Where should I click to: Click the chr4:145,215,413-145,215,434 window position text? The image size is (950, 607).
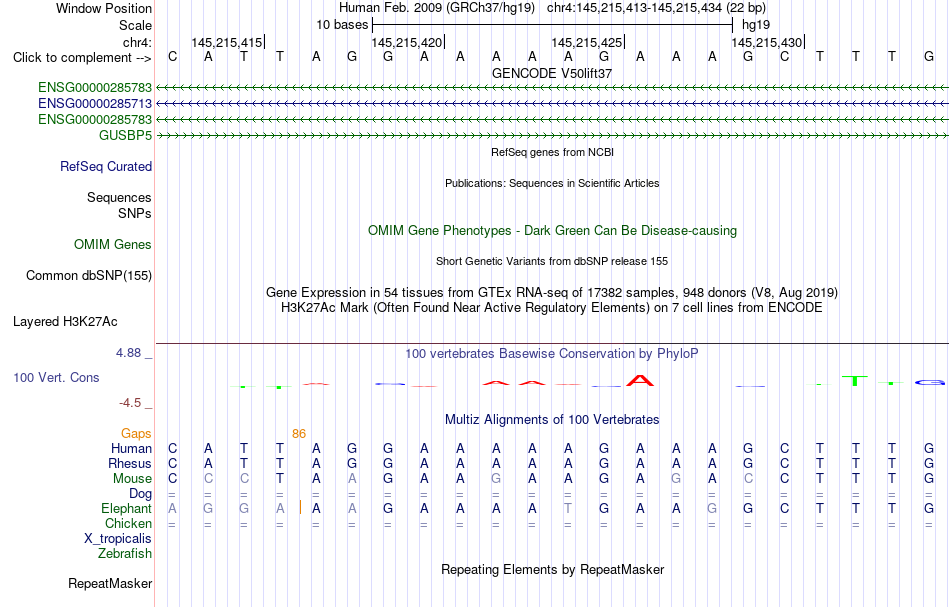[656, 8]
